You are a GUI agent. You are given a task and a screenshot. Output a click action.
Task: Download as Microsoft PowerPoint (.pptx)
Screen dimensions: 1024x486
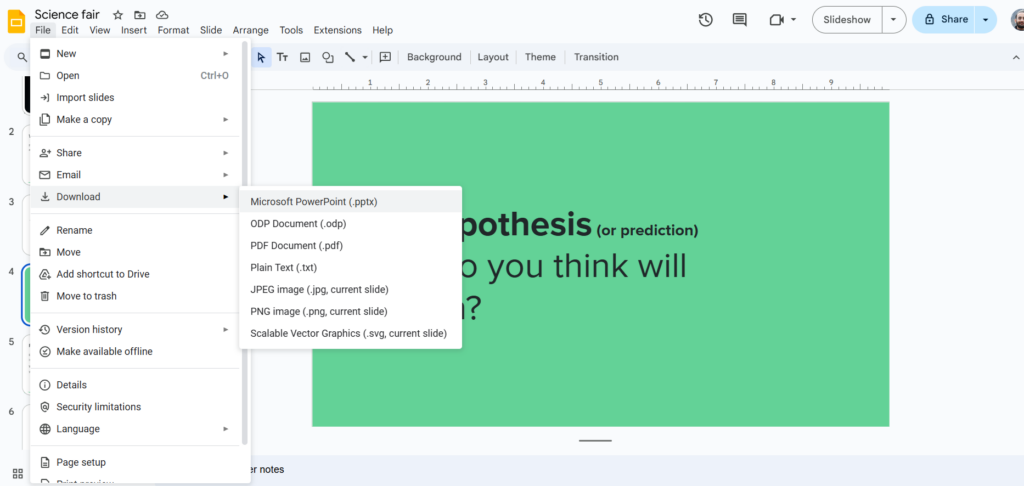click(x=313, y=201)
